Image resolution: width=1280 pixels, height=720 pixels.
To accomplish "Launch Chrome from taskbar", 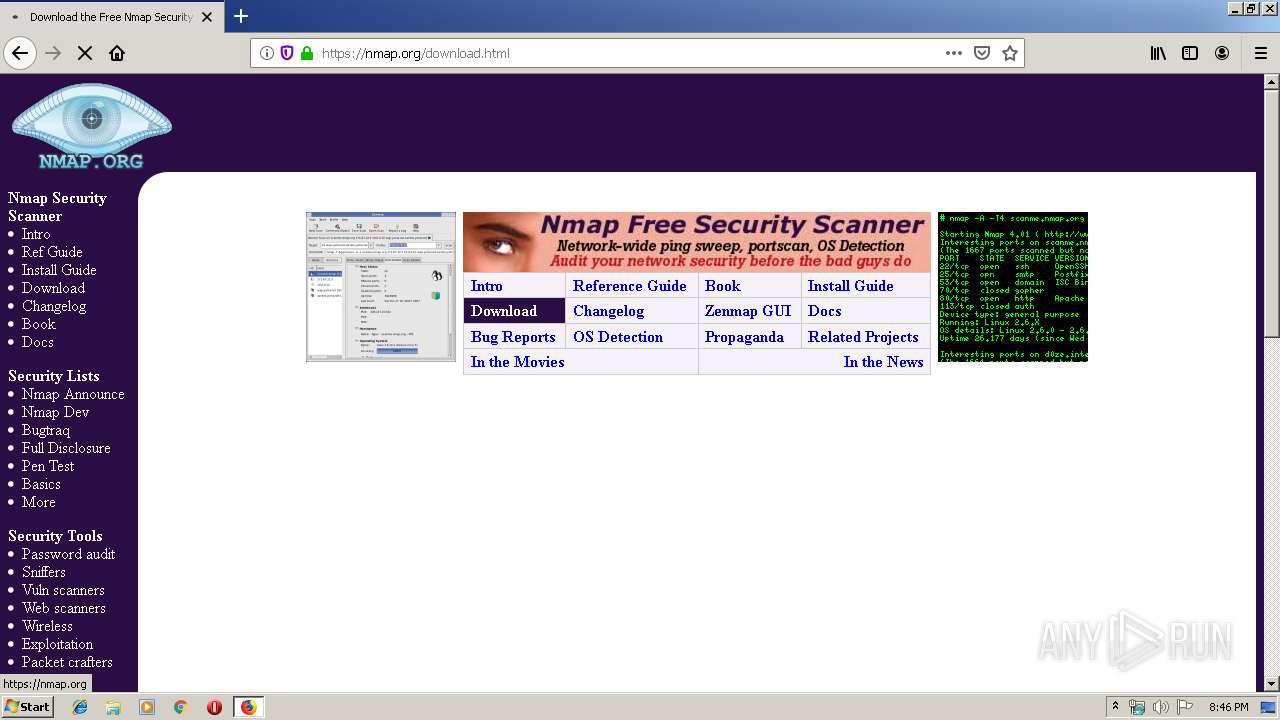I will tap(180, 707).
